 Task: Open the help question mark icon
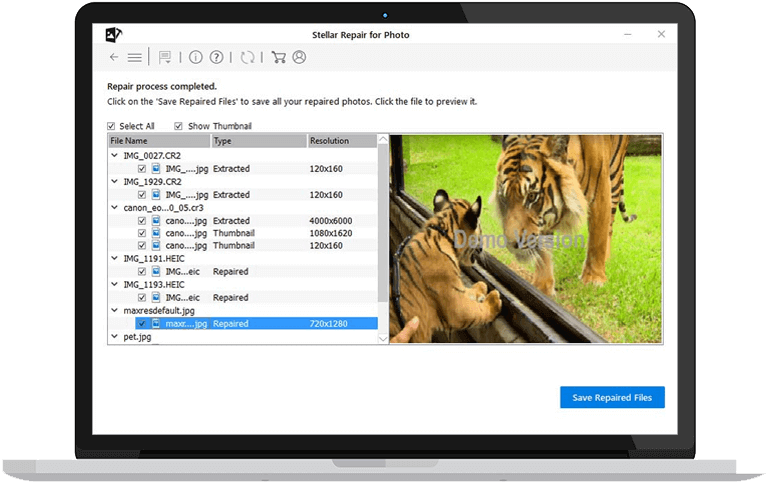pos(216,58)
